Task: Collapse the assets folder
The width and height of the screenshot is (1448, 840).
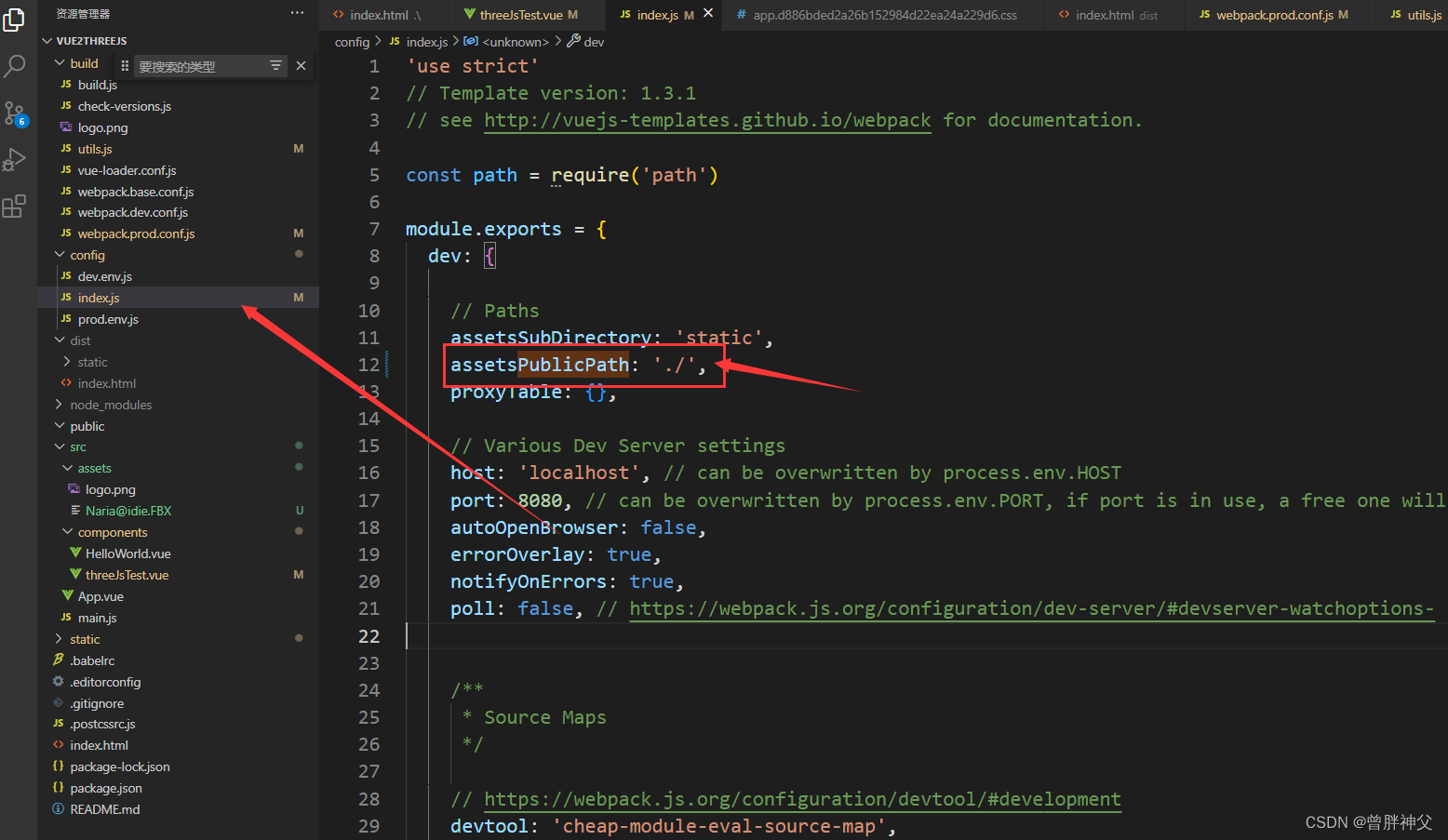Action: (x=94, y=468)
